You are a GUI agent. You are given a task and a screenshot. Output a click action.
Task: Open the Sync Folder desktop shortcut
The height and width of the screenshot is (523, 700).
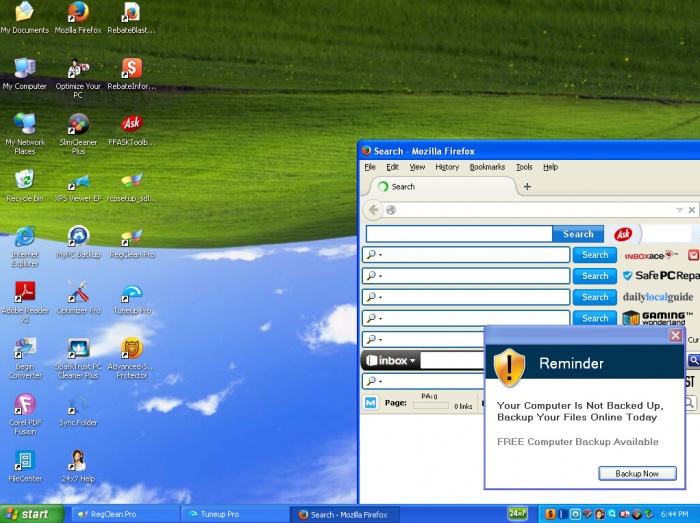(78, 411)
